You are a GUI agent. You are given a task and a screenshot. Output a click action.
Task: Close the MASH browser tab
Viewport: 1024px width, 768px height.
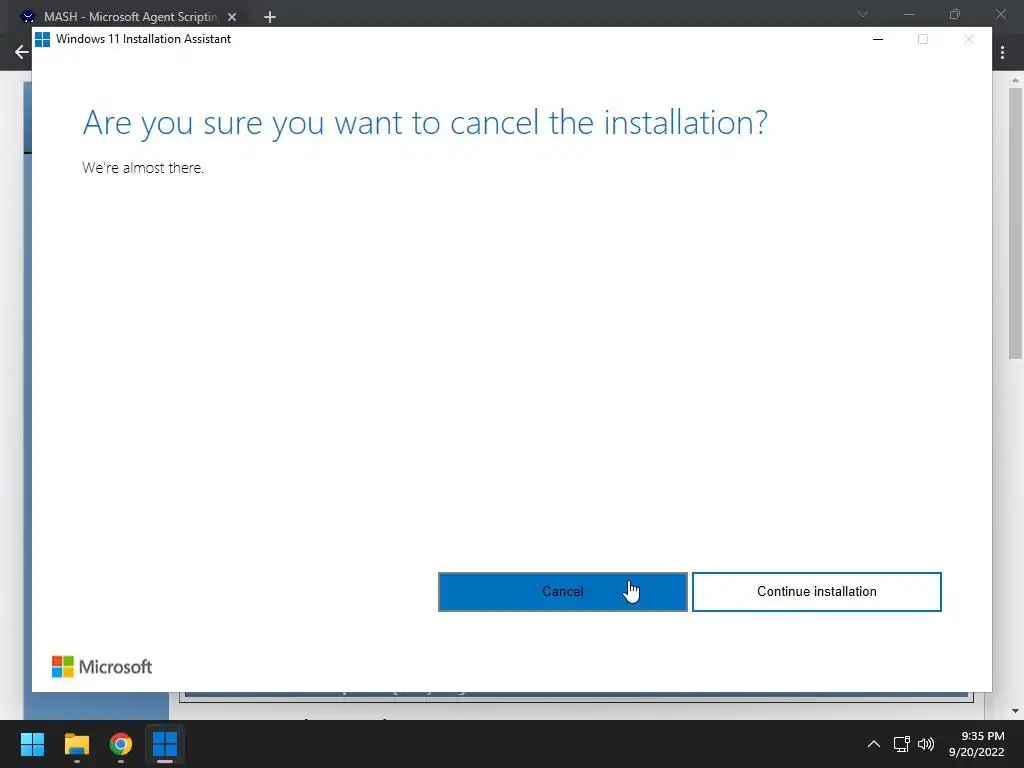tap(232, 17)
